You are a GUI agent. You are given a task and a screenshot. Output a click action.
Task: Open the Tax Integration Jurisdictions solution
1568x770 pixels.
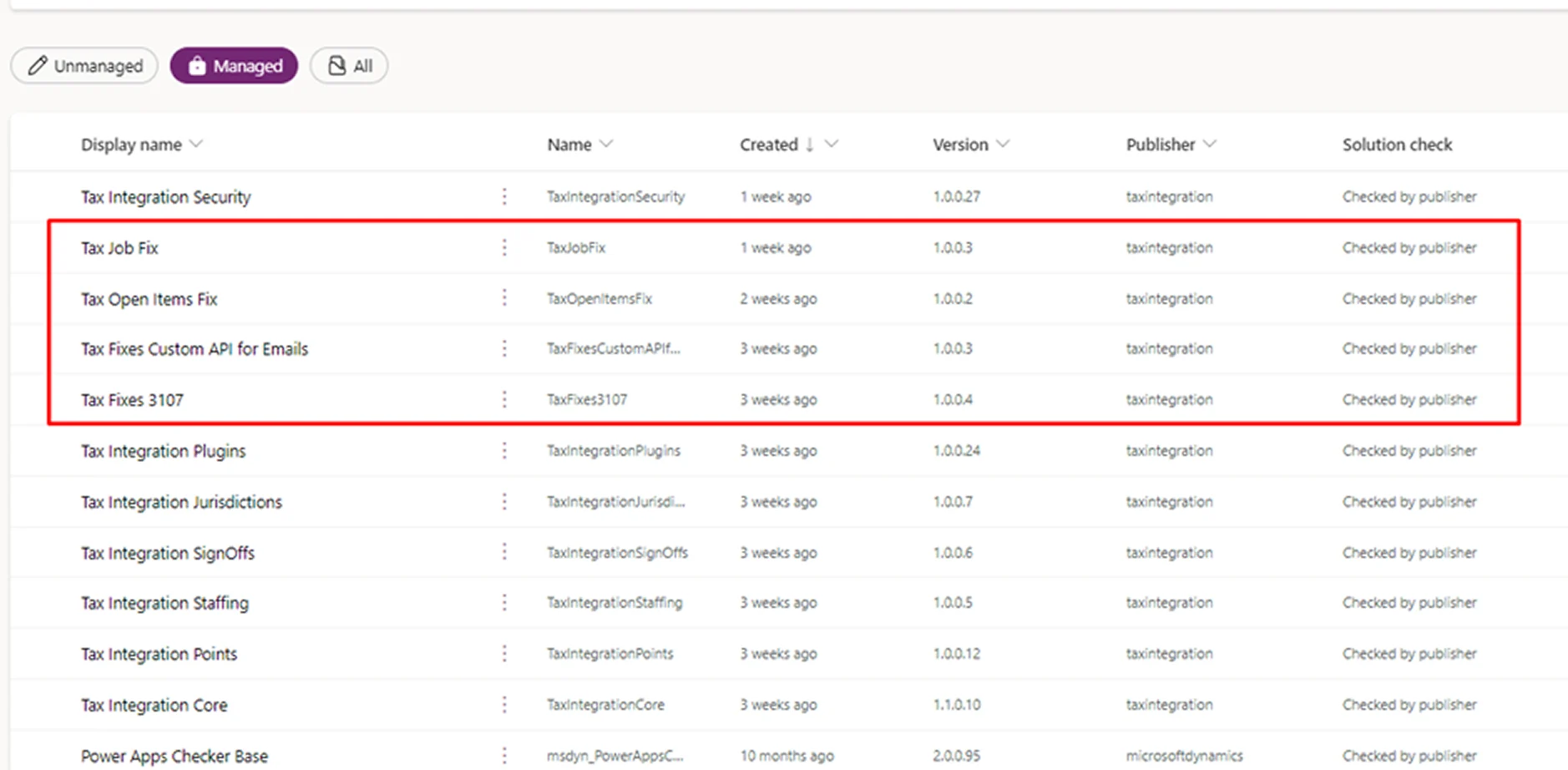pyautogui.click(x=181, y=502)
